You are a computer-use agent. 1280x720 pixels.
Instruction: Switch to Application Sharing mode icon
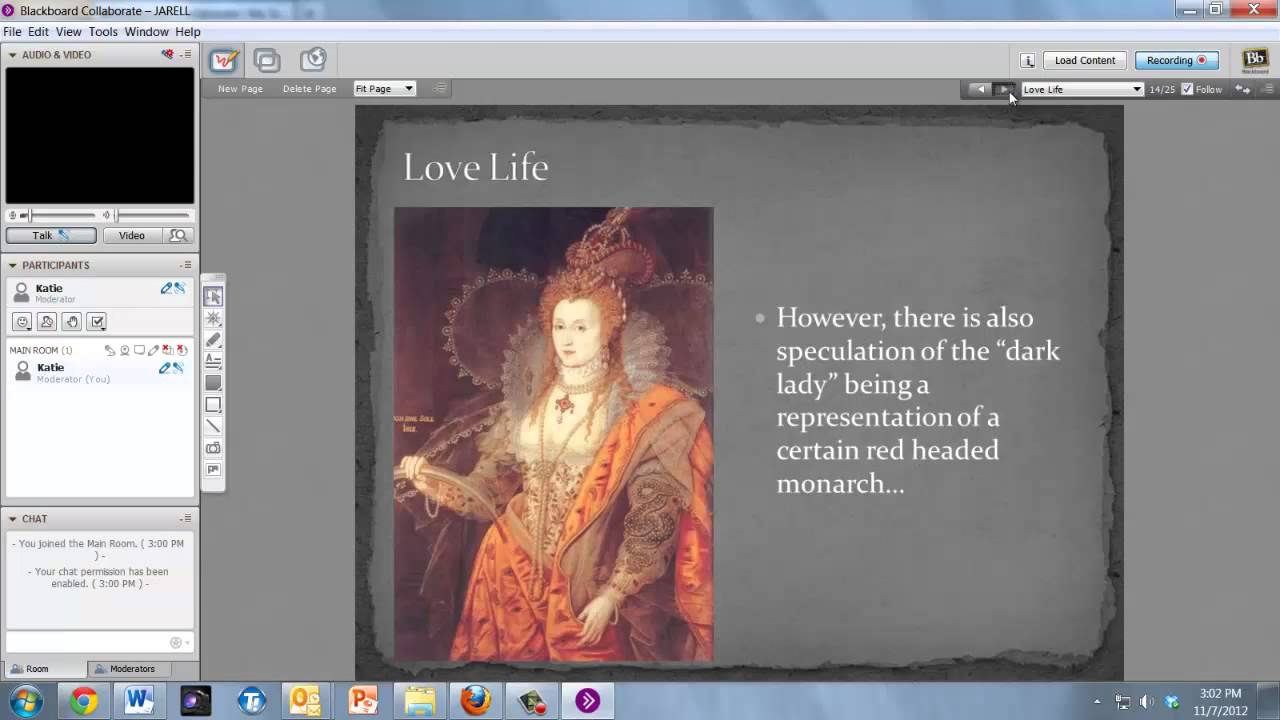pyautogui.click(x=267, y=60)
